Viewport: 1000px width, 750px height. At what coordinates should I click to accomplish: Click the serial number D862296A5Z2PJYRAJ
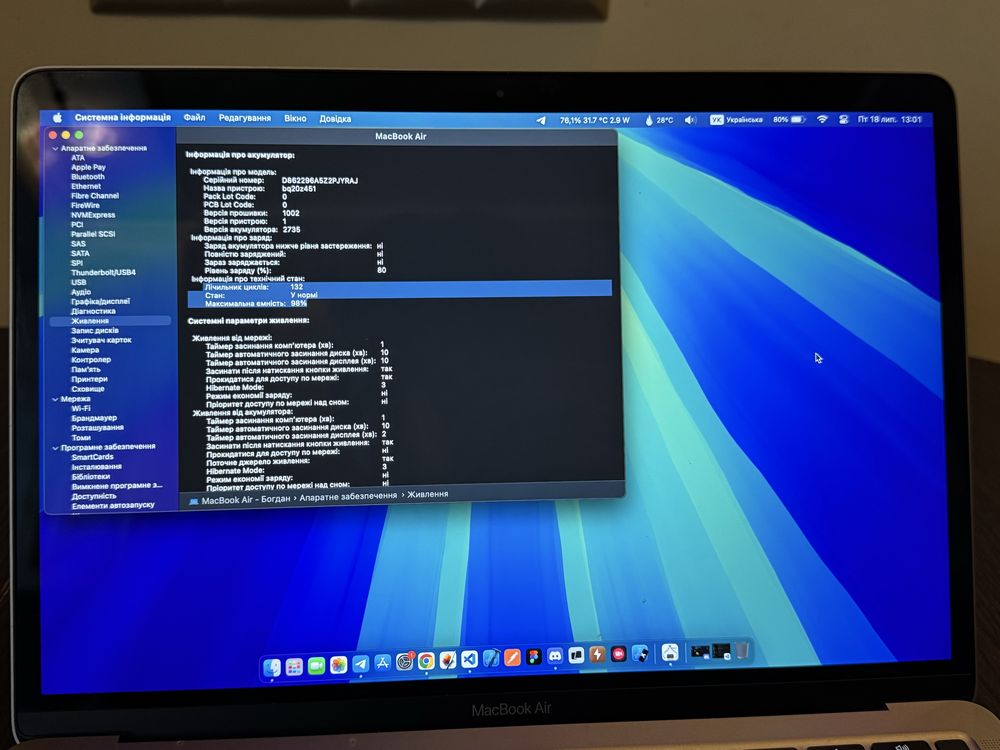tap(320, 180)
